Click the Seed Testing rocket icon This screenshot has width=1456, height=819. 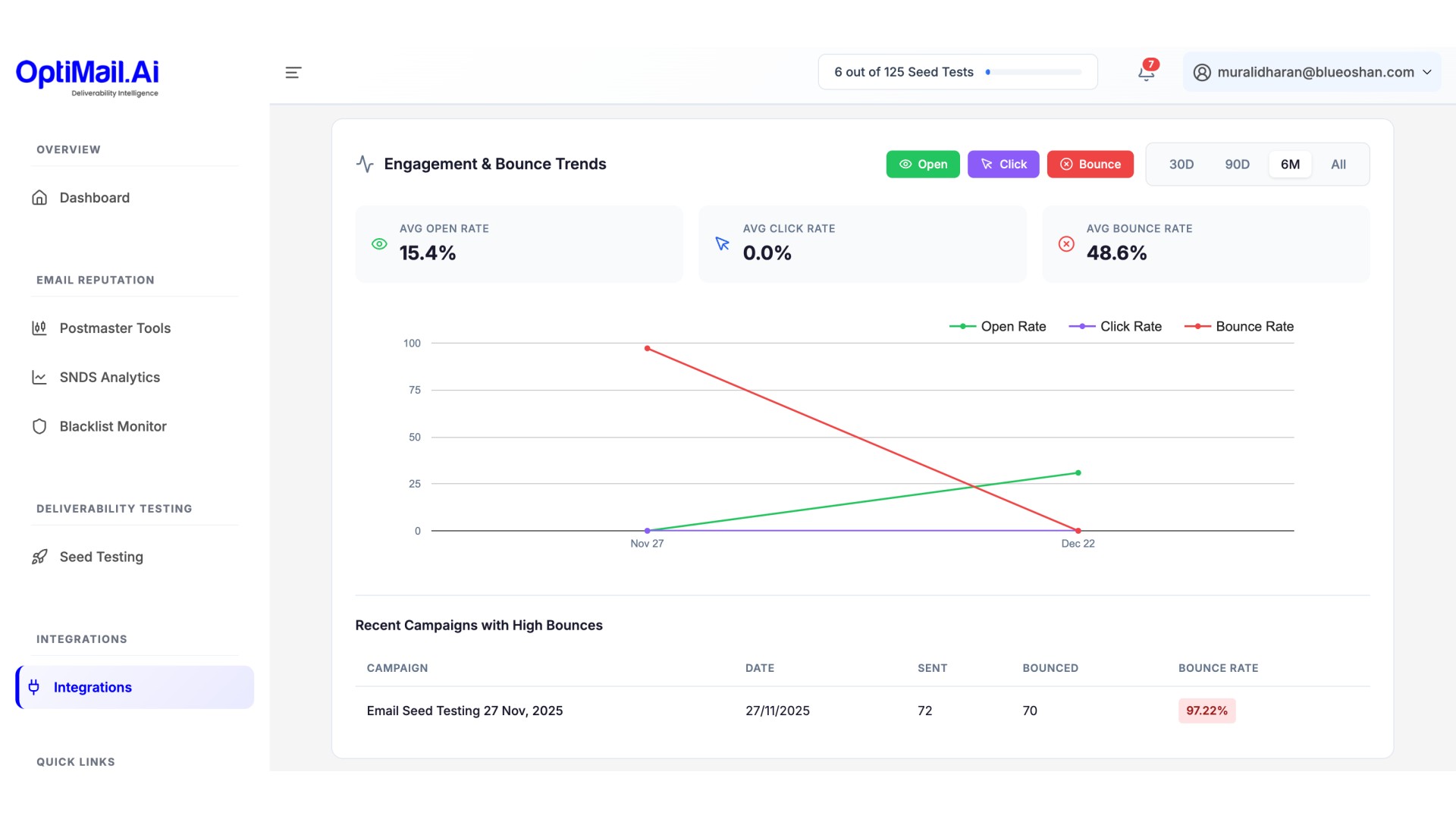tap(39, 557)
